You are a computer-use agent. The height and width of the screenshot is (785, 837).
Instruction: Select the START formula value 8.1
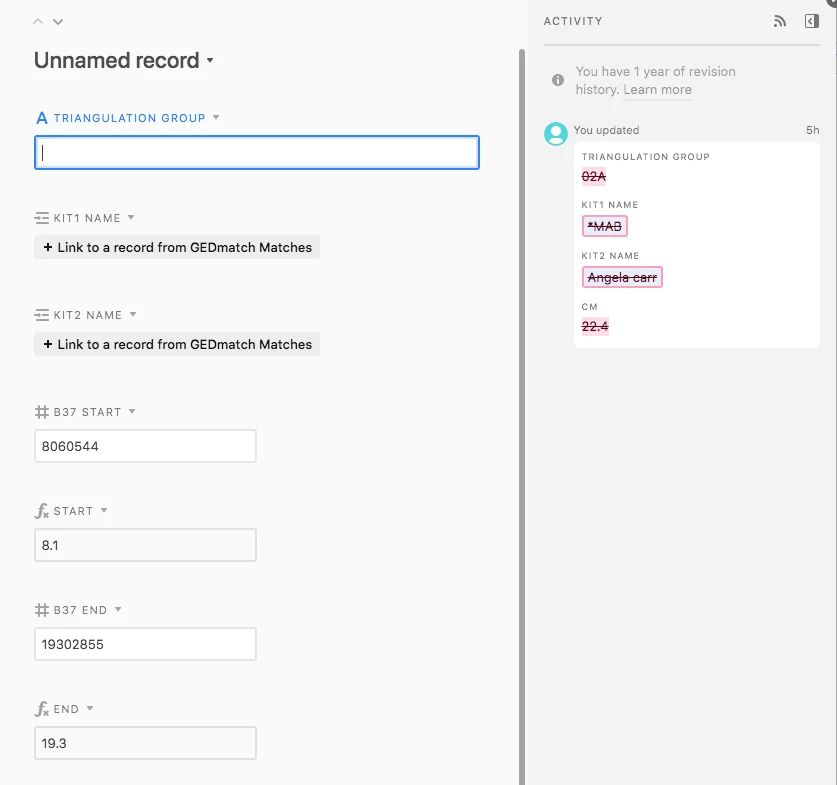point(145,545)
